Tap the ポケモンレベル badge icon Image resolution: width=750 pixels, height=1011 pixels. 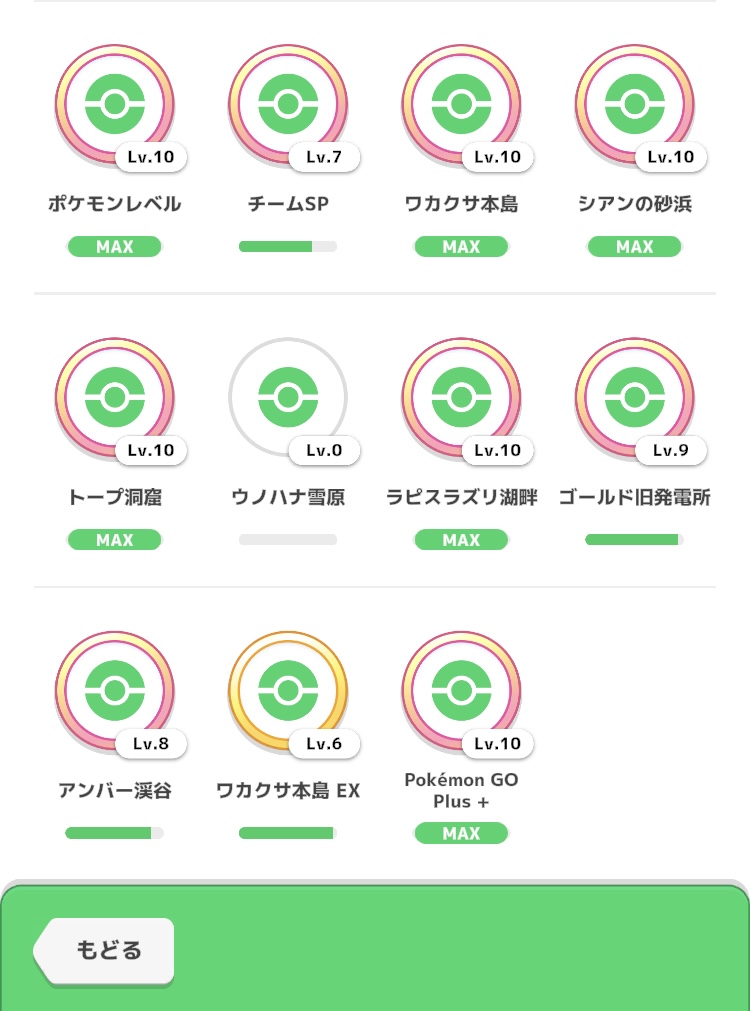click(x=114, y=104)
